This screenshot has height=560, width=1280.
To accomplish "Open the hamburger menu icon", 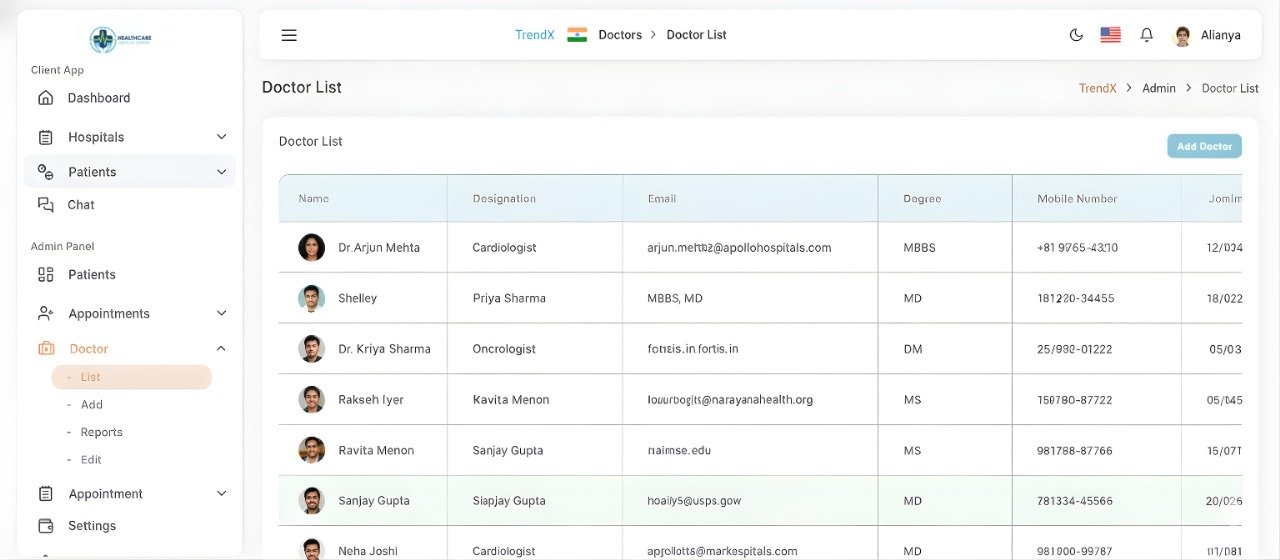I will [289, 35].
